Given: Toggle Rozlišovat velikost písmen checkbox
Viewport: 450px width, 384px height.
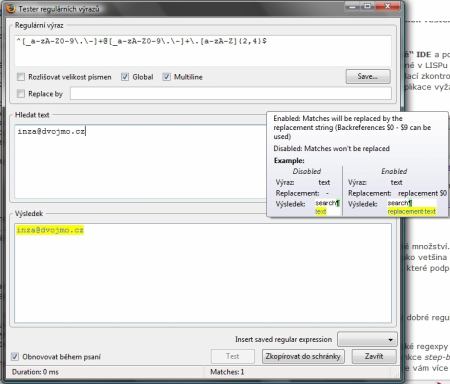Looking at the screenshot, I should pos(21,77).
